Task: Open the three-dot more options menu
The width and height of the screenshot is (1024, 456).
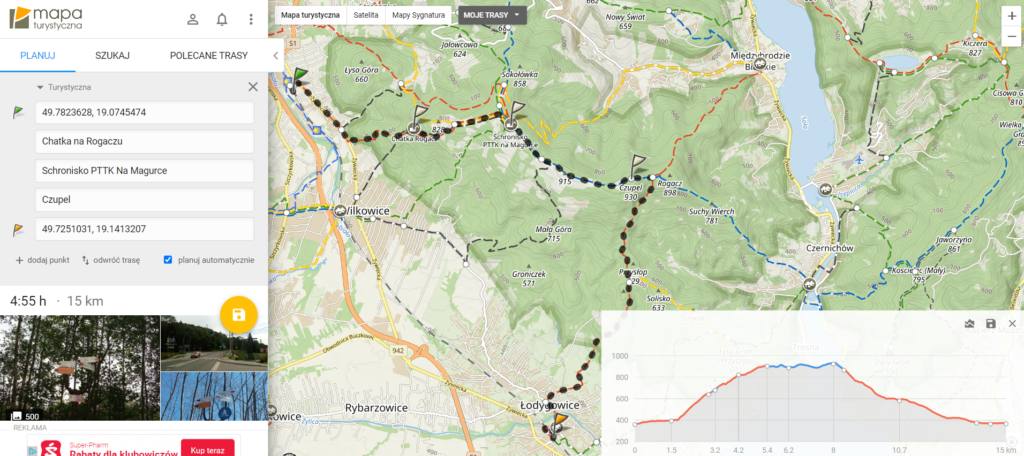Action: (250, 19)
